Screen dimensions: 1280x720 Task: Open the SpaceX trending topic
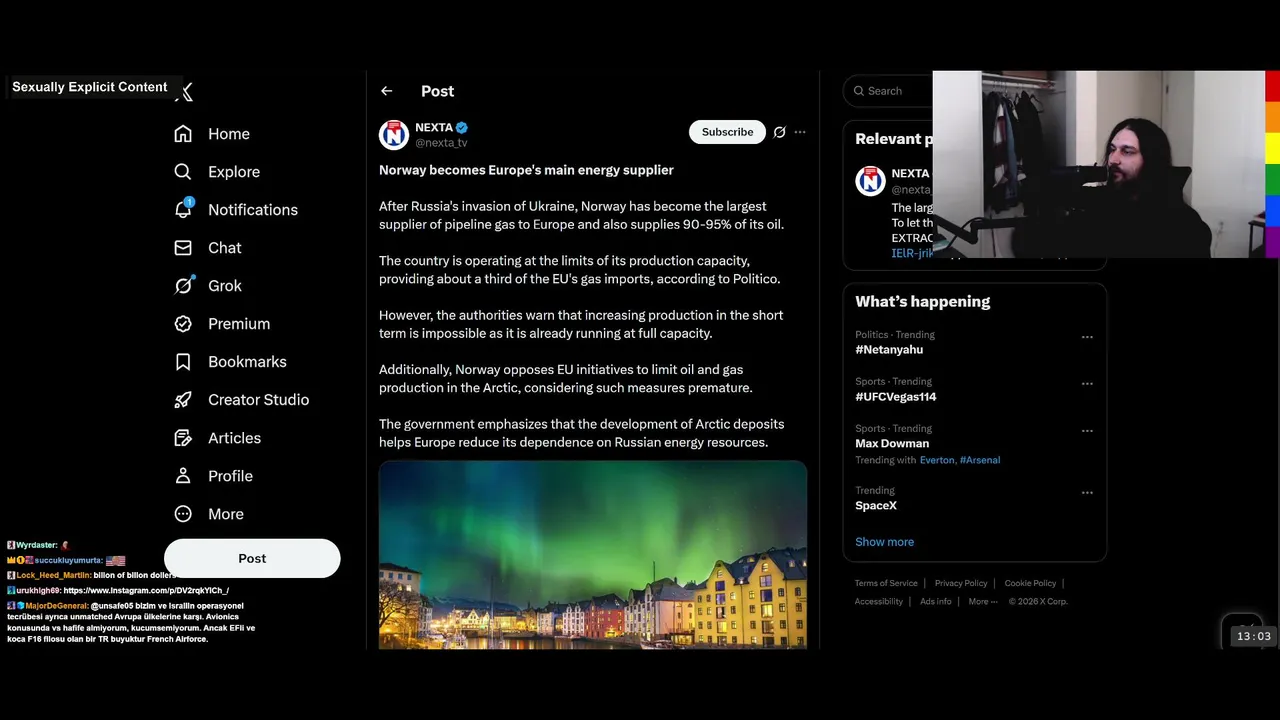(x=876, y=506)
